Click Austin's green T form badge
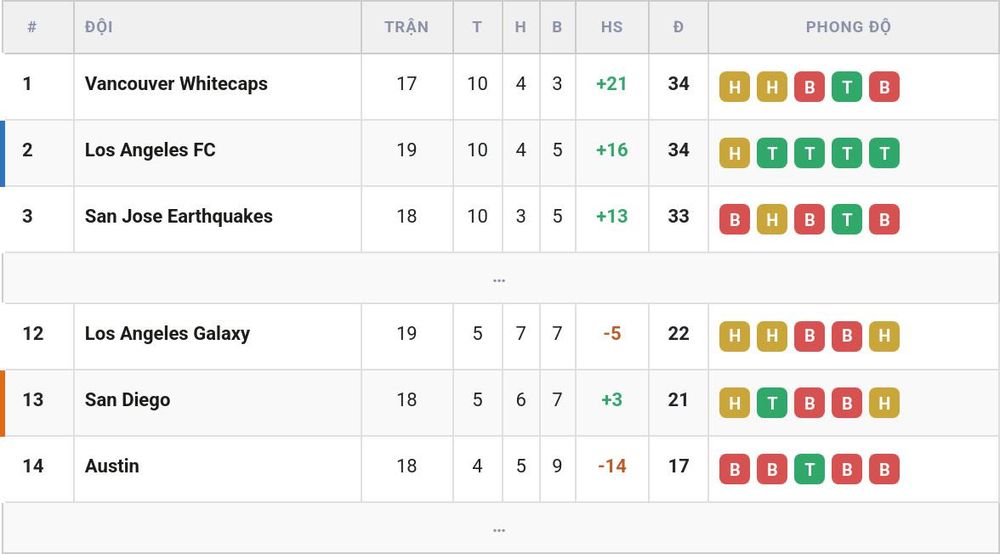The width and height of the screenshot is (1000, 554). [x=810, y=469]
